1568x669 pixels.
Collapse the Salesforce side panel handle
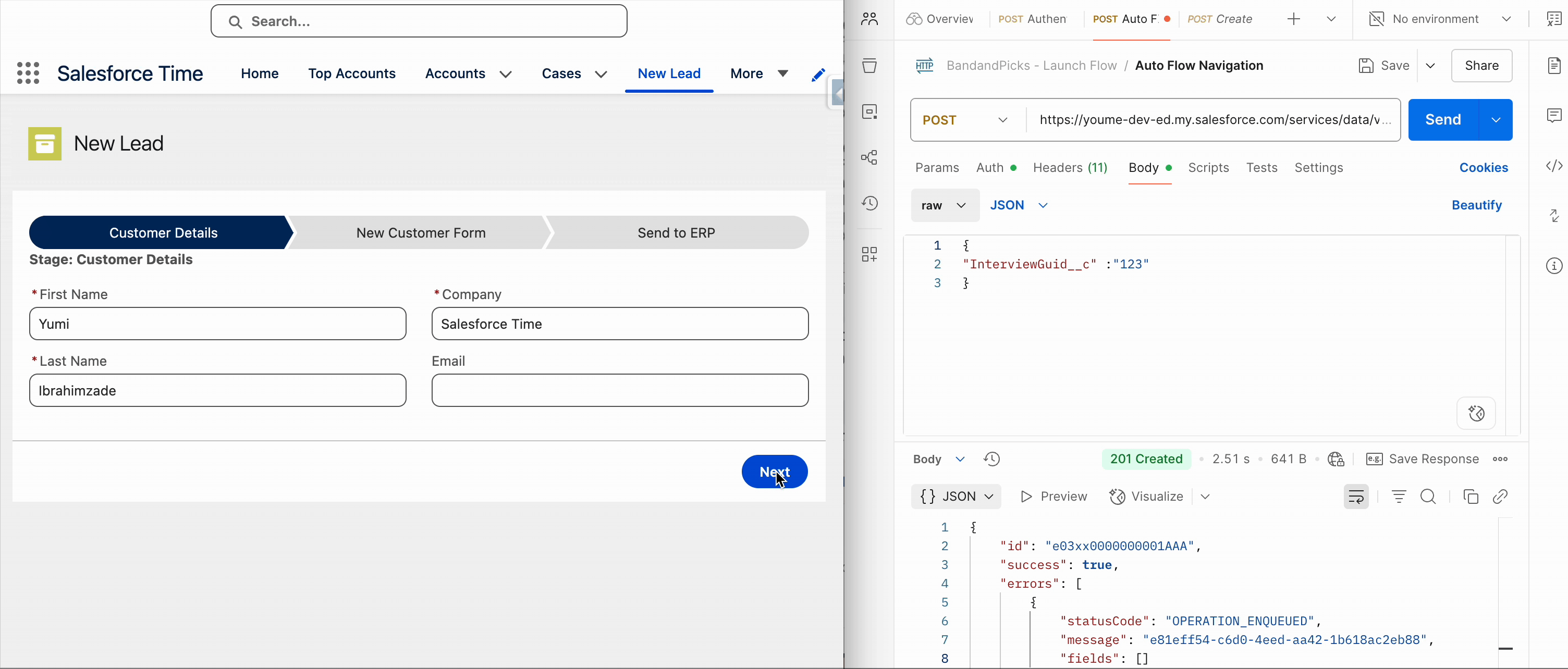[x=837, y=94]
